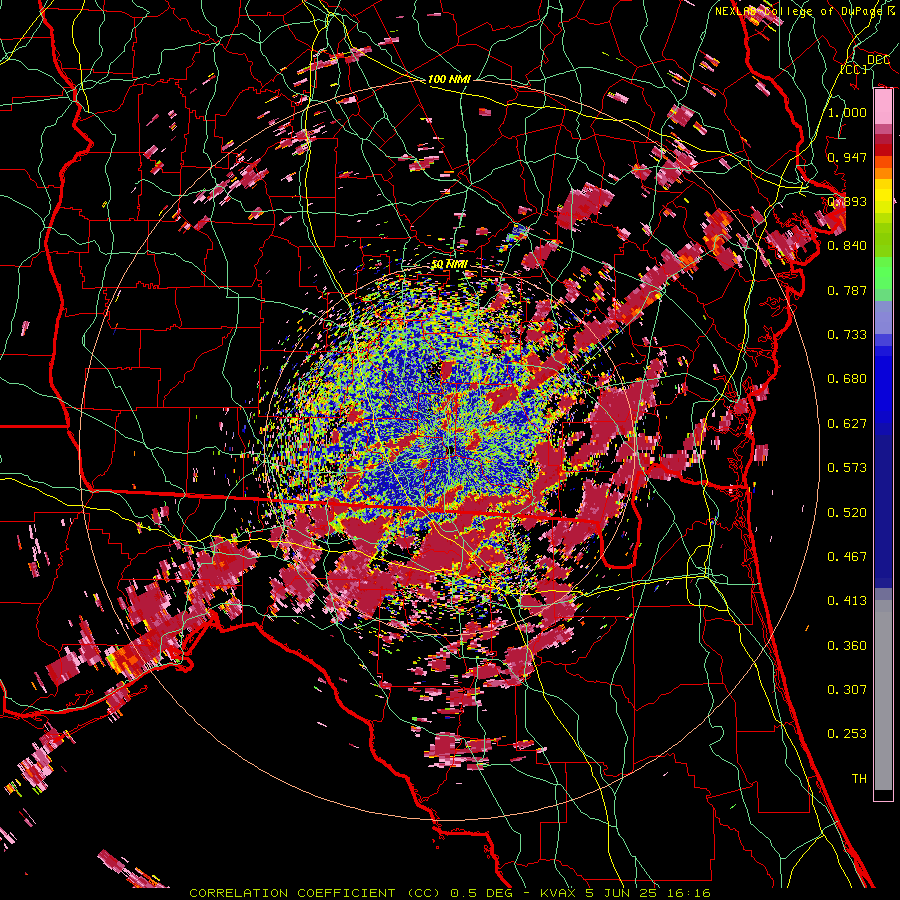Click the 0.893 legend value
The image size is (900, 900).
847,201
